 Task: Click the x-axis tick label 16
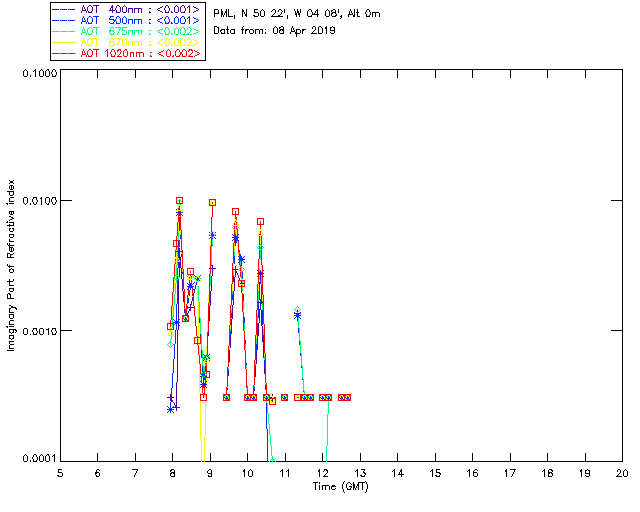tap(472, 472)
